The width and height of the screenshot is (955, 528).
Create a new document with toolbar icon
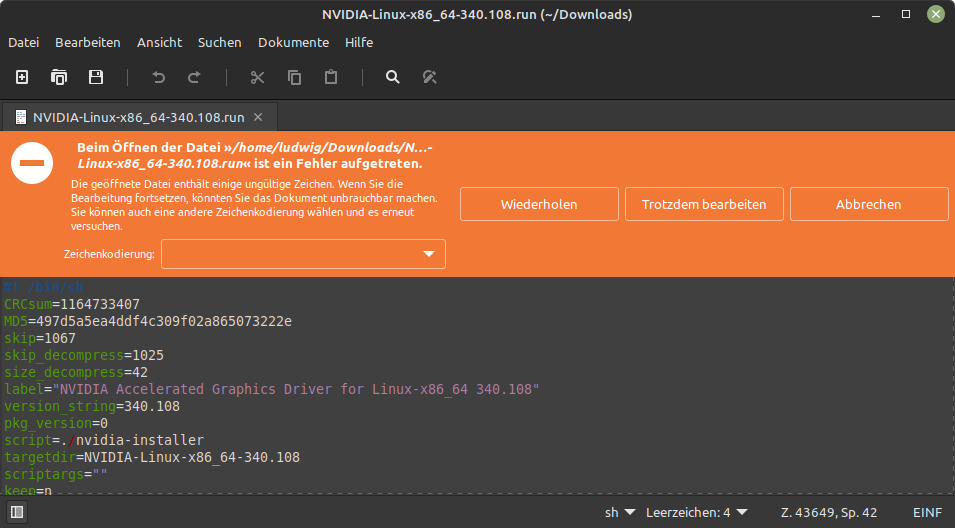click(x=22, y=77)
